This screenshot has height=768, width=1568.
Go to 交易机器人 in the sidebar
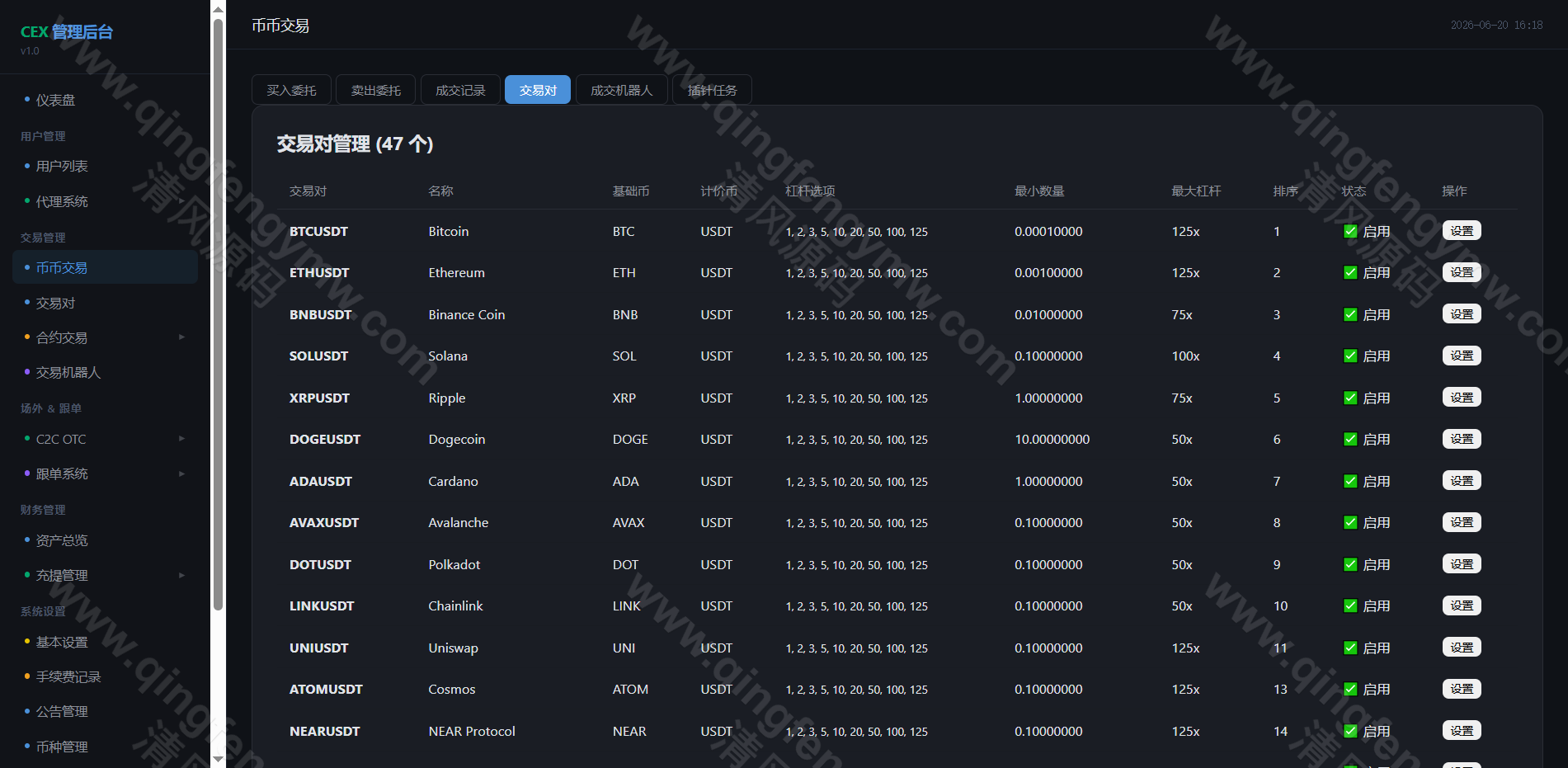pyautogui.click(x=105, y=373)
